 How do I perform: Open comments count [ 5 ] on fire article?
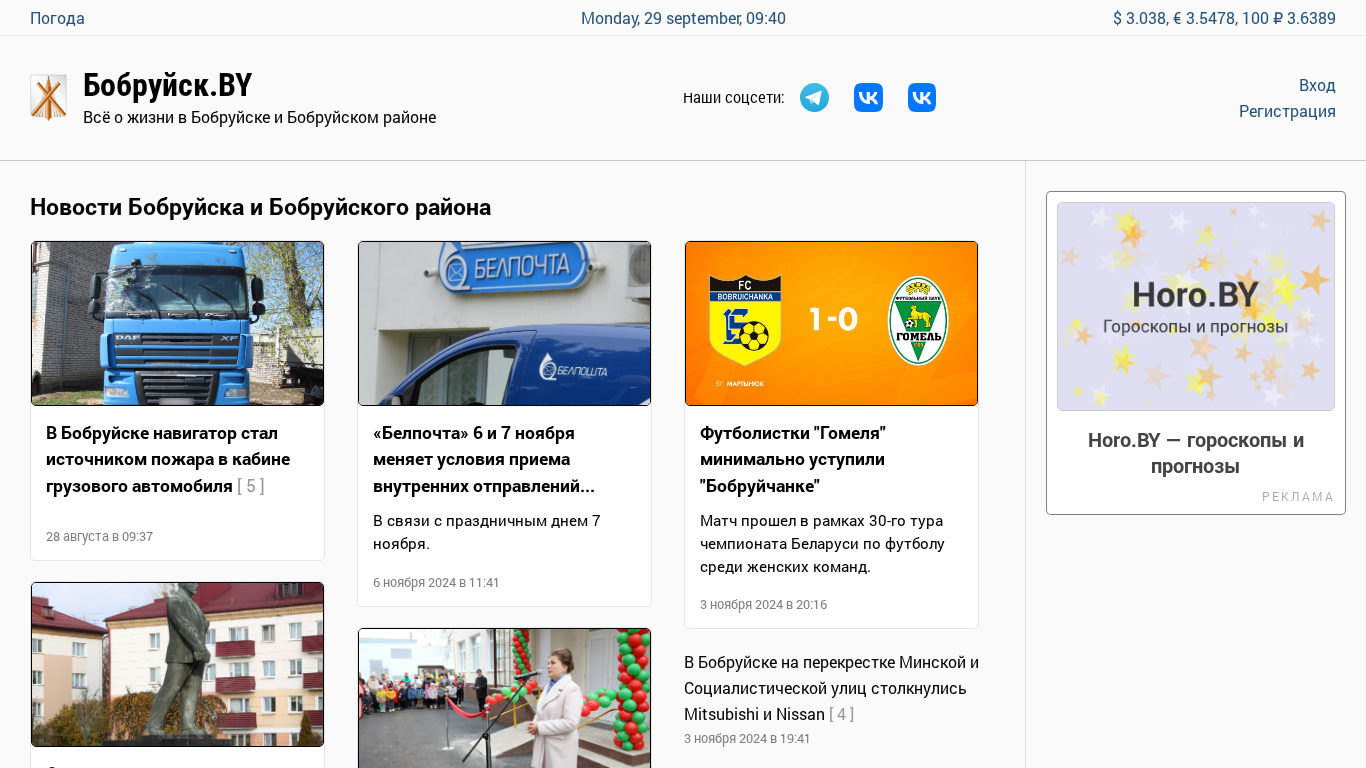[251, 486]
